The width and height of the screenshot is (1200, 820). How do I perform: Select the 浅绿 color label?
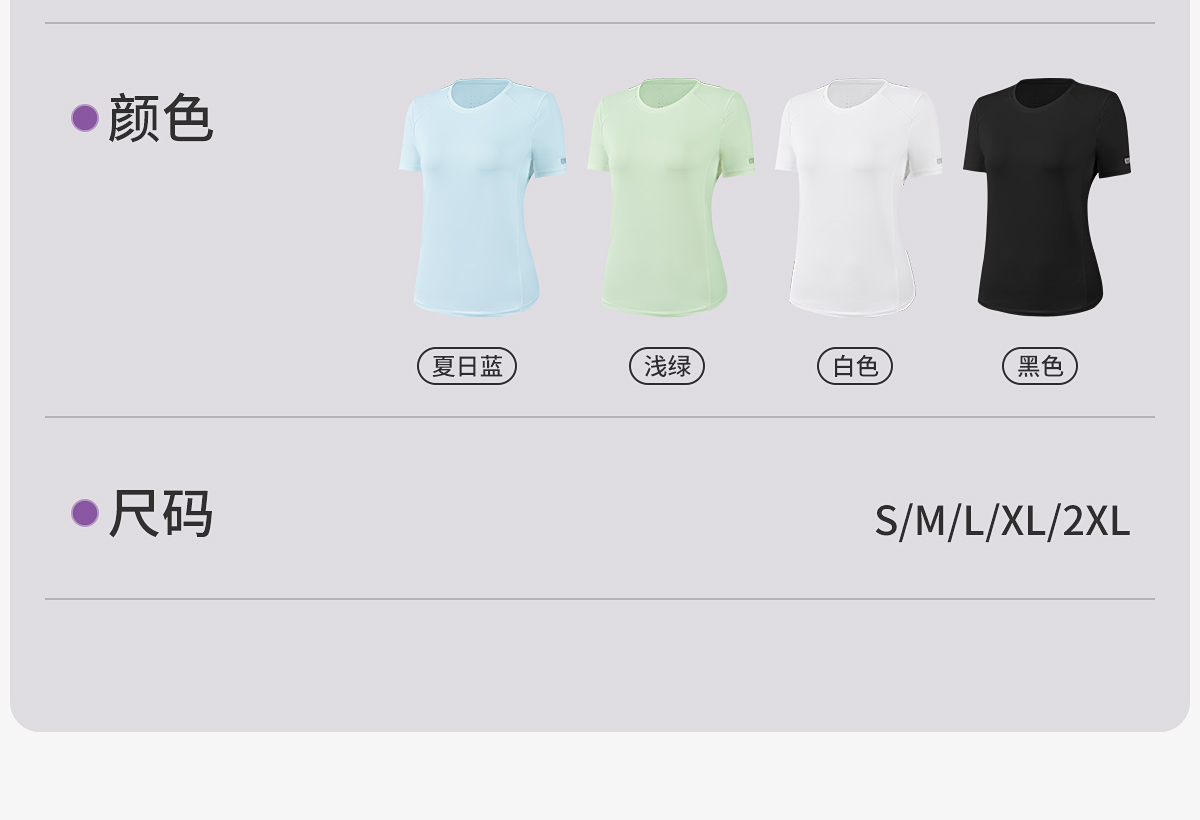pyautogui.click(x=667, y=366)
